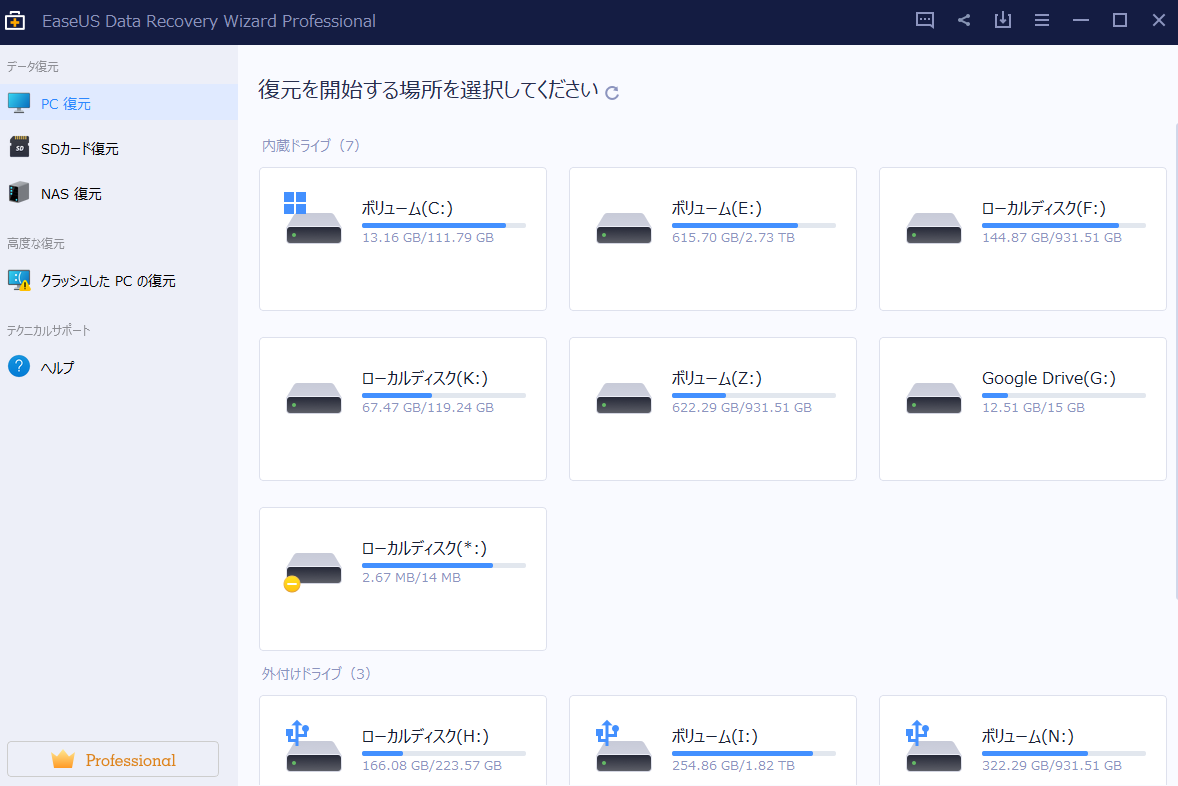Refresh the drive list with the reload icon

(x=612, y=92)
